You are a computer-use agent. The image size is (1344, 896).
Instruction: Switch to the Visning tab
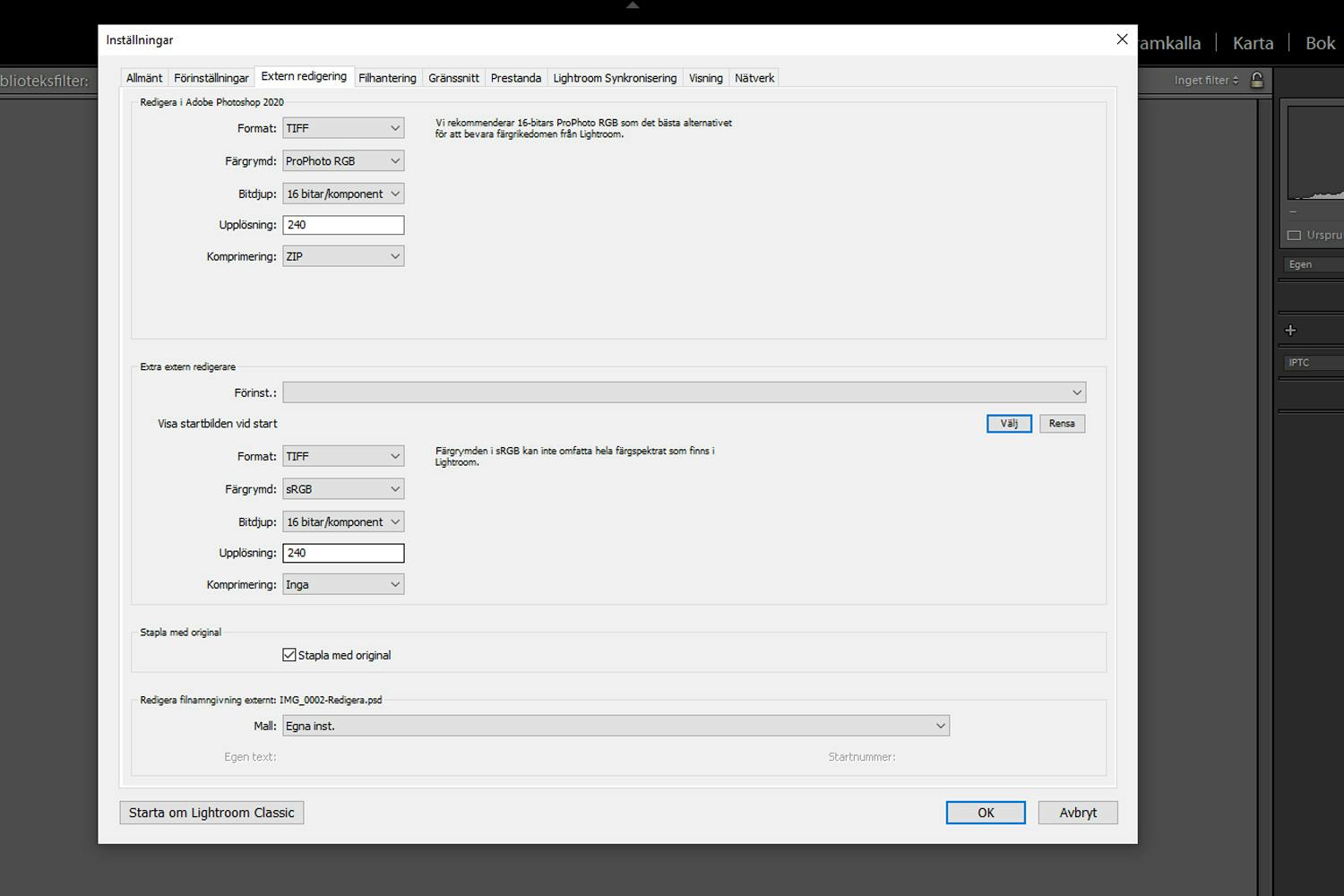[x=706, y=78]
